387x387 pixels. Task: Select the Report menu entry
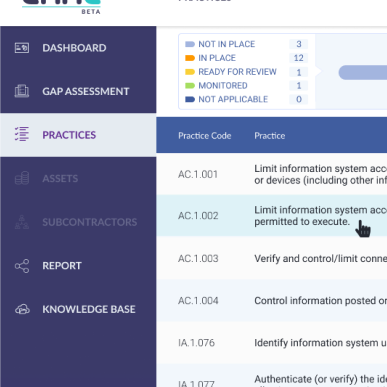click(78, 266)
